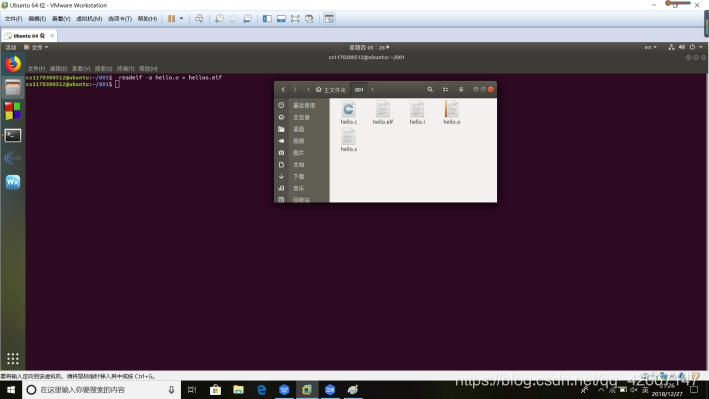Viewport: 709px width, 399px height.
Task: Click the Windows taskbar search box
Action: coord(100,390)
